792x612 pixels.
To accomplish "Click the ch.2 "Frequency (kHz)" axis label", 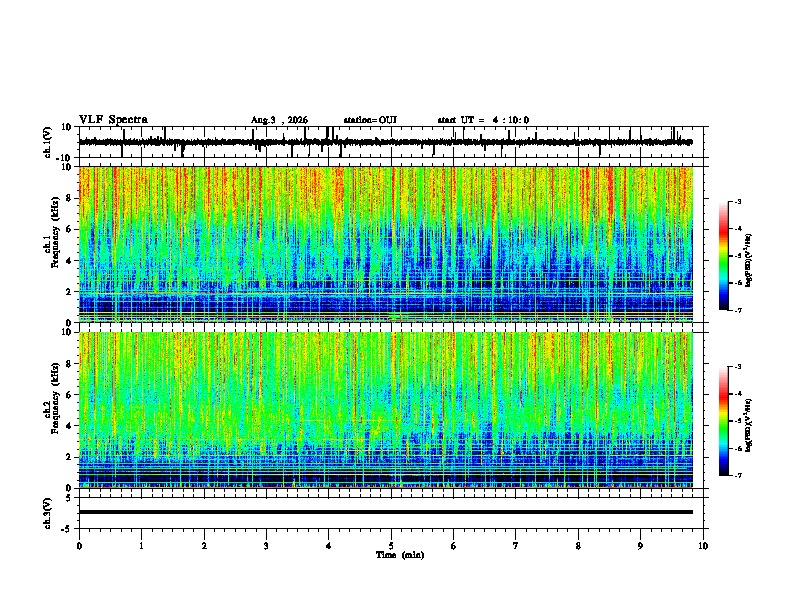I will click(55, 398).
